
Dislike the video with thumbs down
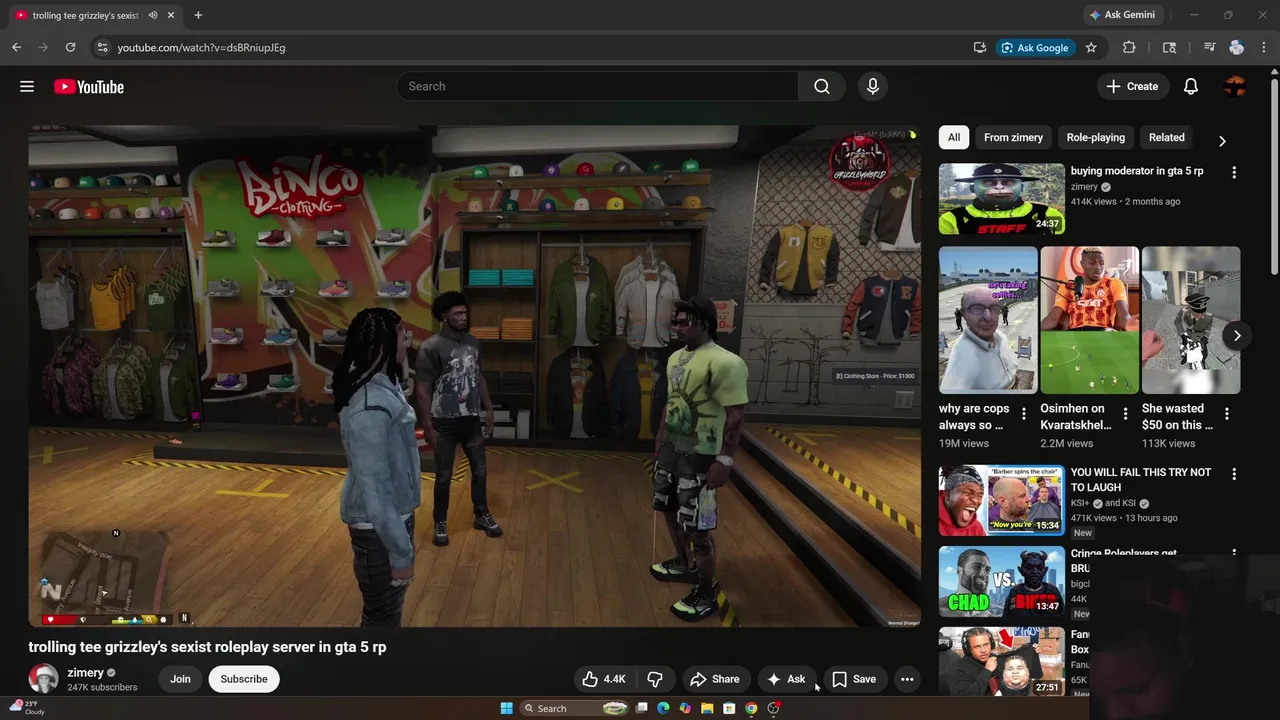coord(655,679)
